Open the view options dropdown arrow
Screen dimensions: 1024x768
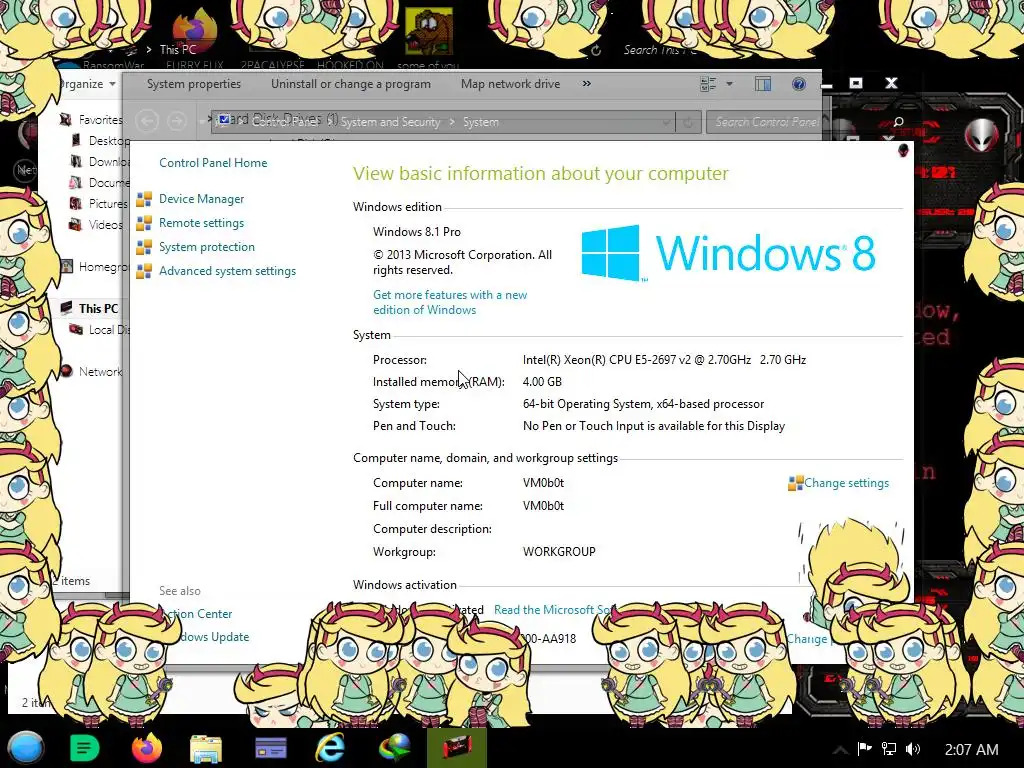click(729, 84)
